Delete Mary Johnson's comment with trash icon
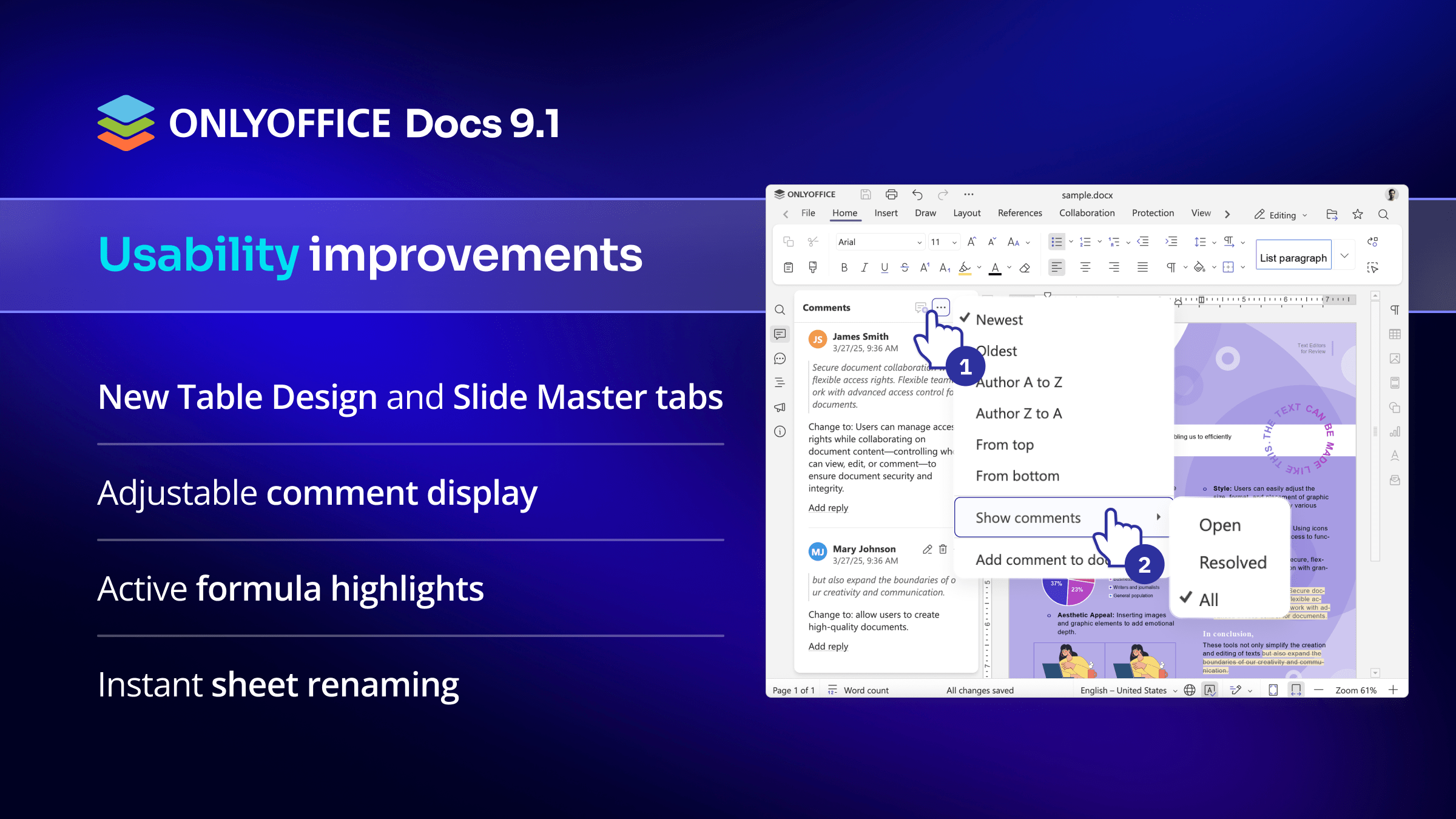Viewport: 1456px width, 819px height. coord(943,549)
